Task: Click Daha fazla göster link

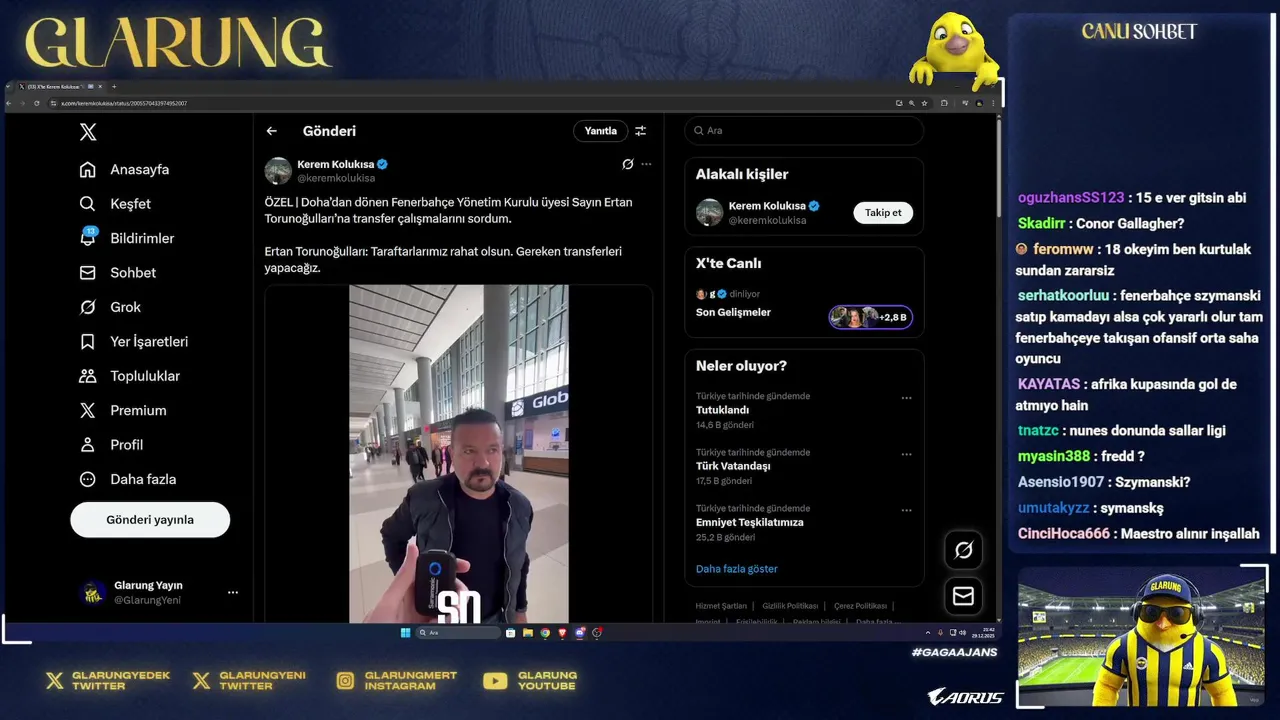Action: [737, 569]
